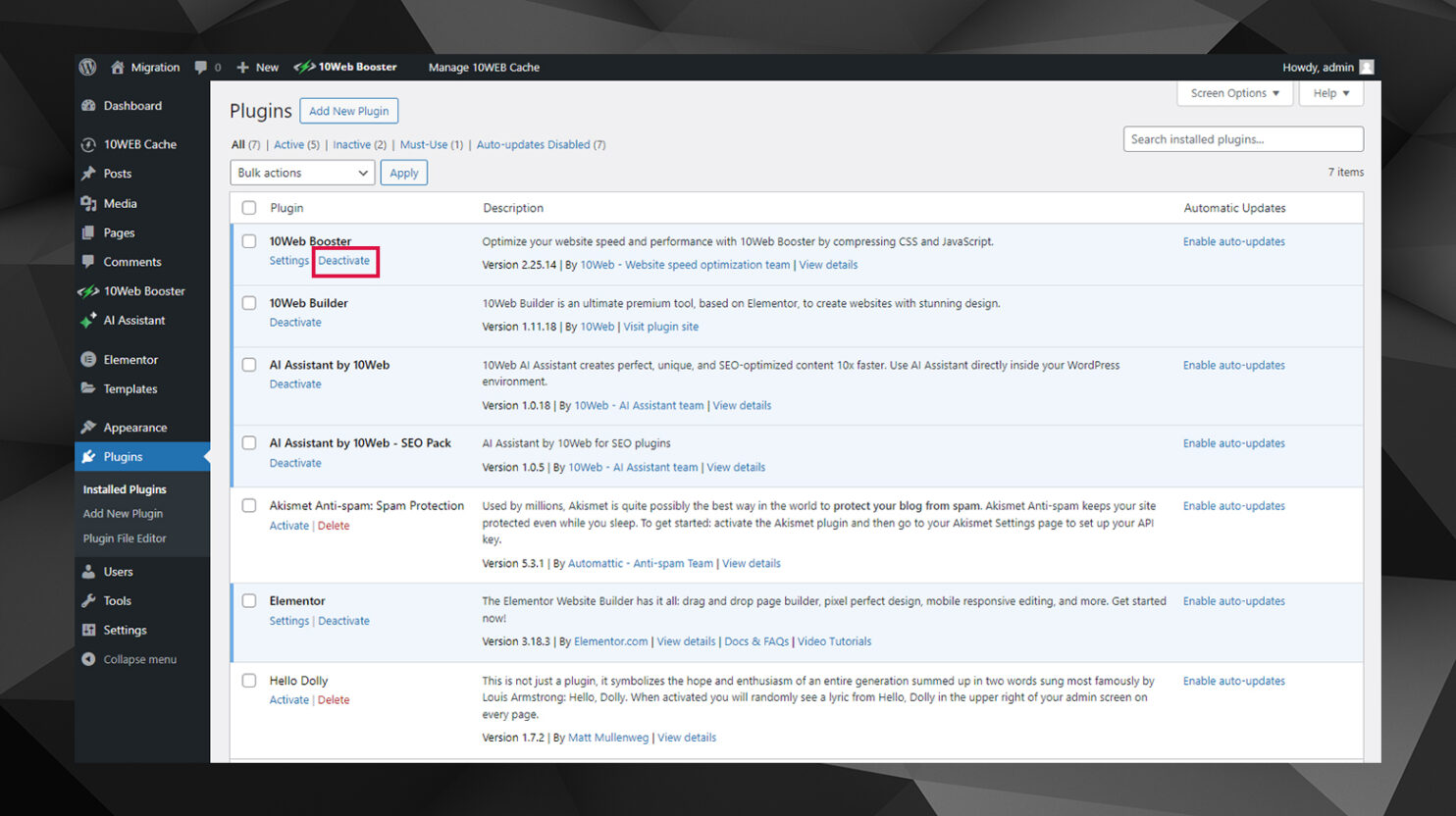Click the 10Web Booster sidebar icon
The height and width of the screenshot is (816, 1456).
(x=87, y=290)
